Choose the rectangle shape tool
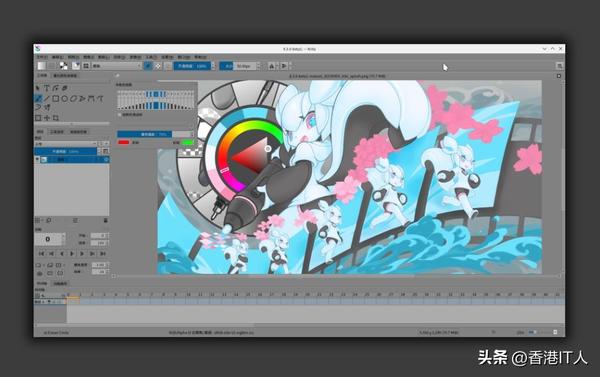This screenshot has height=377, width=600. 55,98
